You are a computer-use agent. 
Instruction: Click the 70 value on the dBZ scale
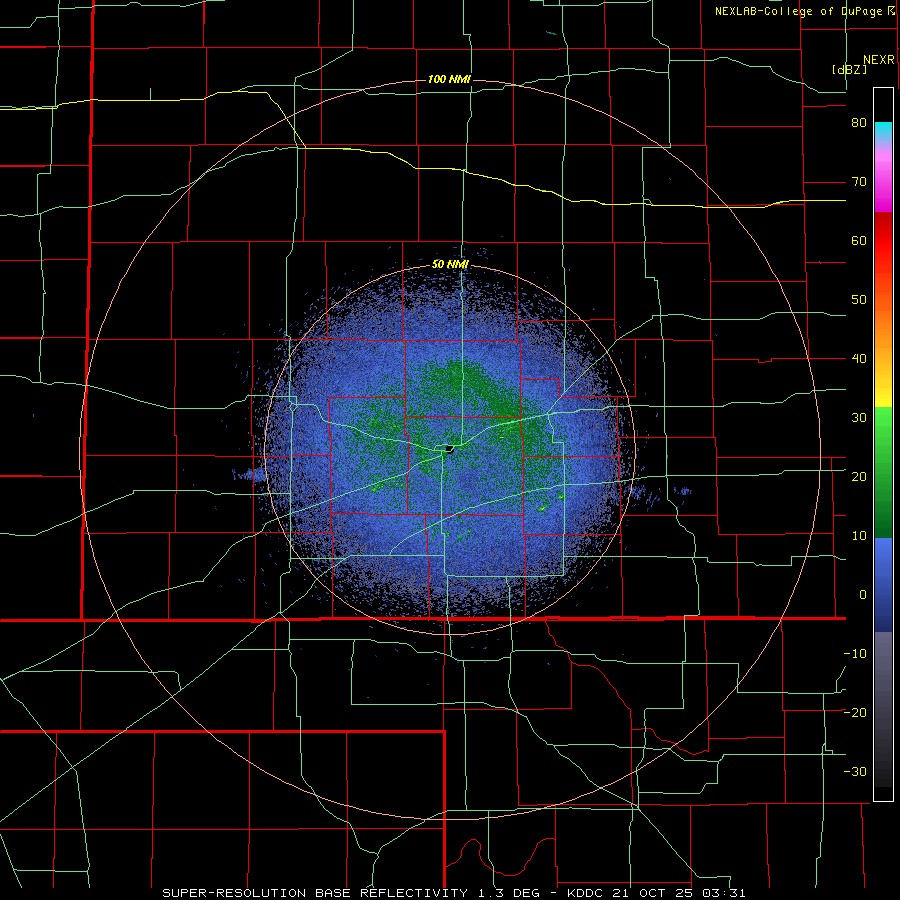pyautogui.click(x=859, y=182)
